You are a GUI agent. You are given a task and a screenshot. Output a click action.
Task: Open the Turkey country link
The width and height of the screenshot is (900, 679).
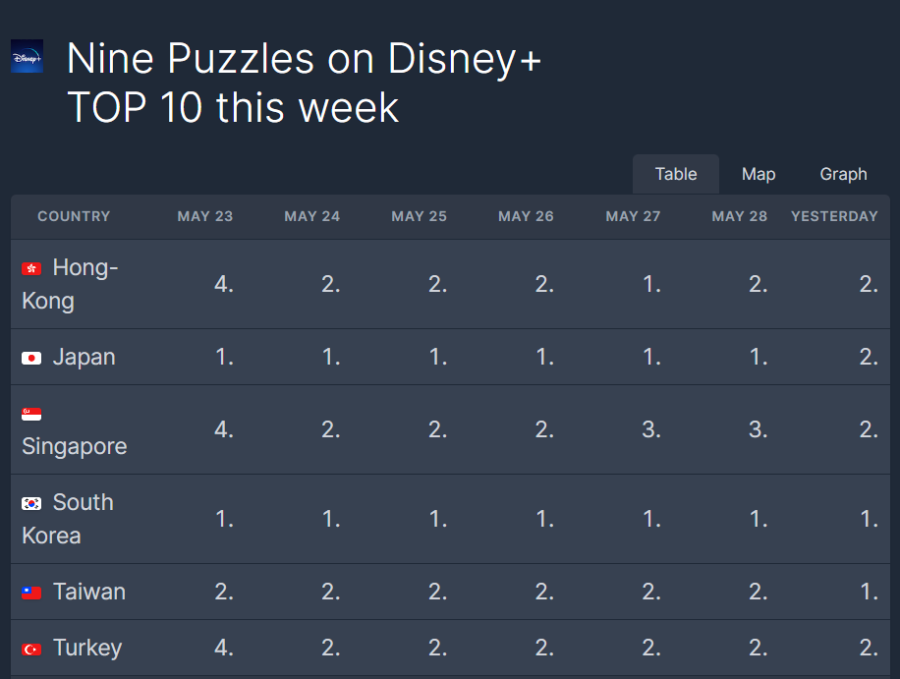click(87, 648)
